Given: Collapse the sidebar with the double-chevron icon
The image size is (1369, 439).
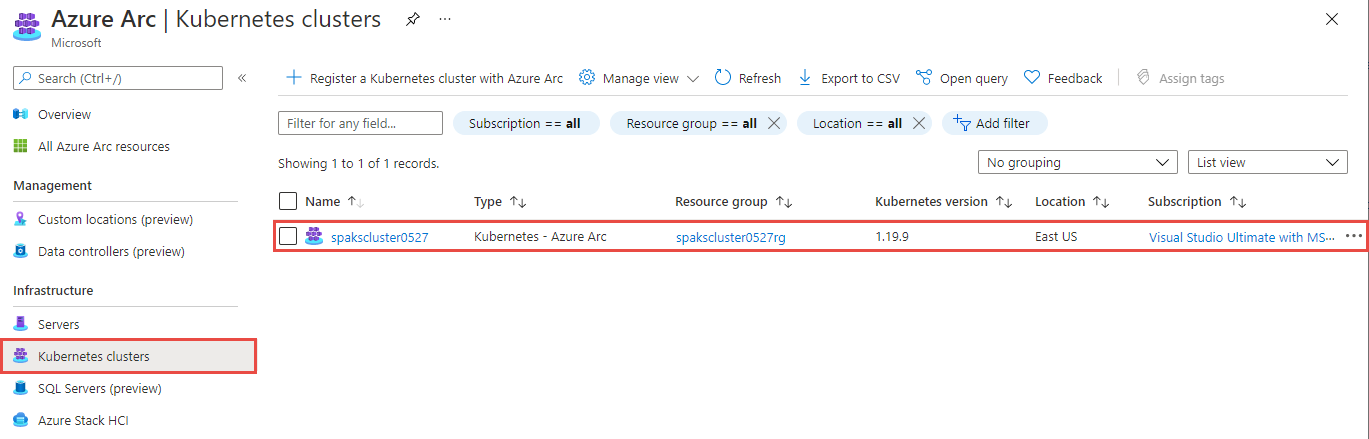Looking at the screenshot, I should (242, 78).
